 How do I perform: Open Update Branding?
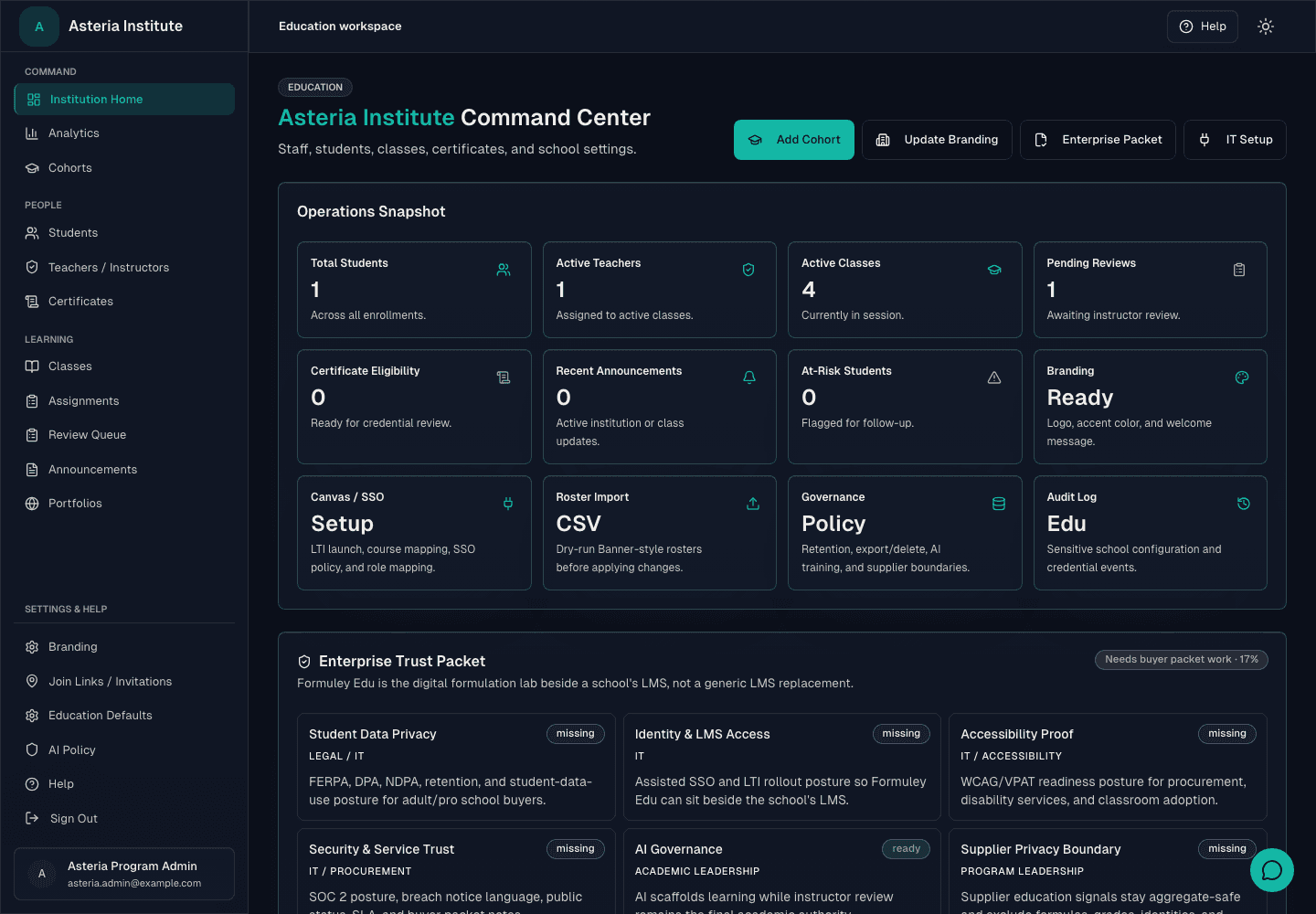tap(937, 140)
